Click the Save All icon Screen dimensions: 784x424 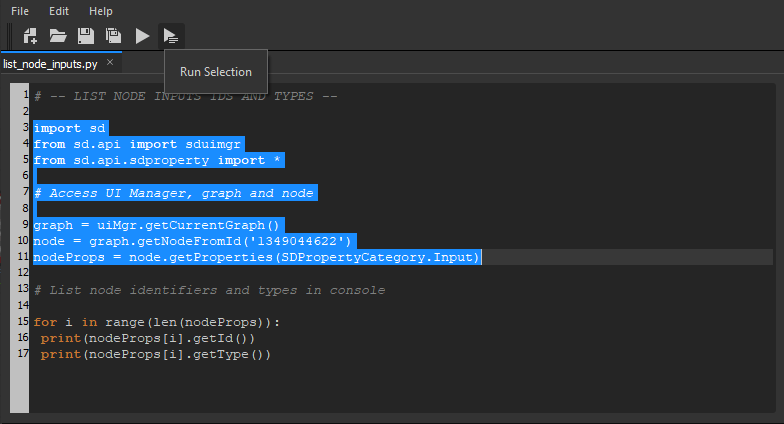tap(114, 36)
